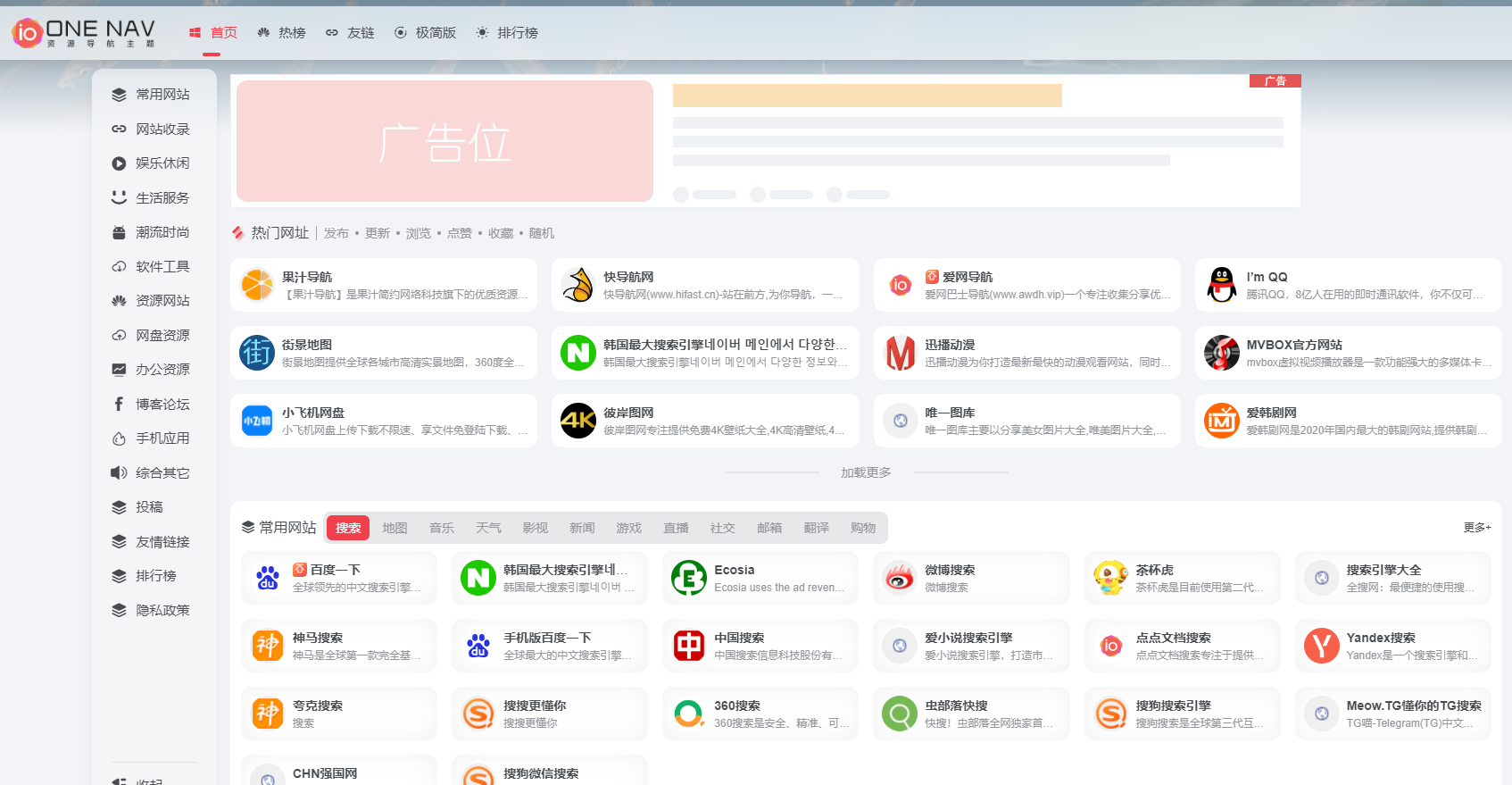Screen dimensions: 1512x785
Task: Open 热榜 in top navigation
Action: coord(281,33)
